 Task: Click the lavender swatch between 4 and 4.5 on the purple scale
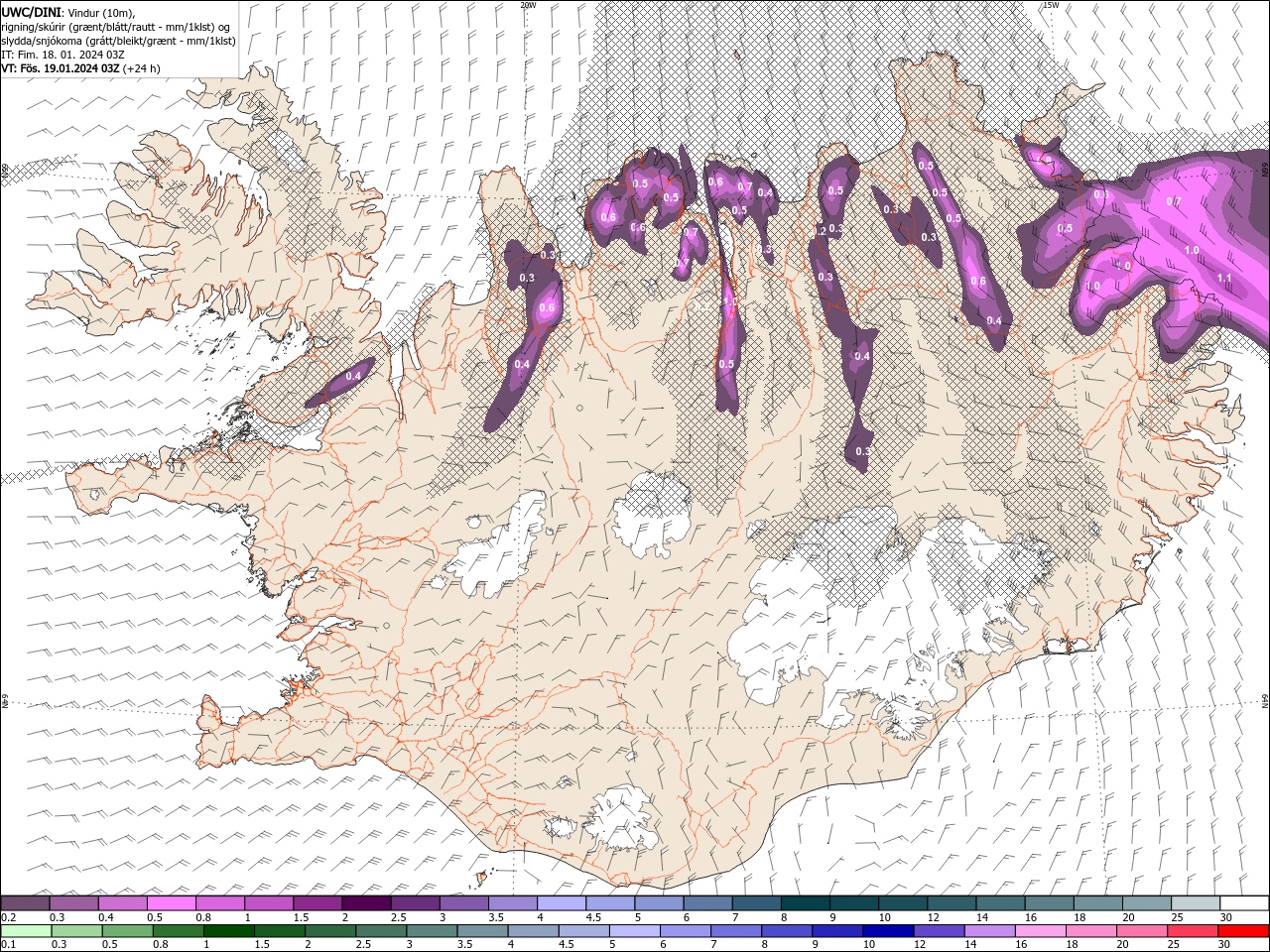tap(562, 903)
